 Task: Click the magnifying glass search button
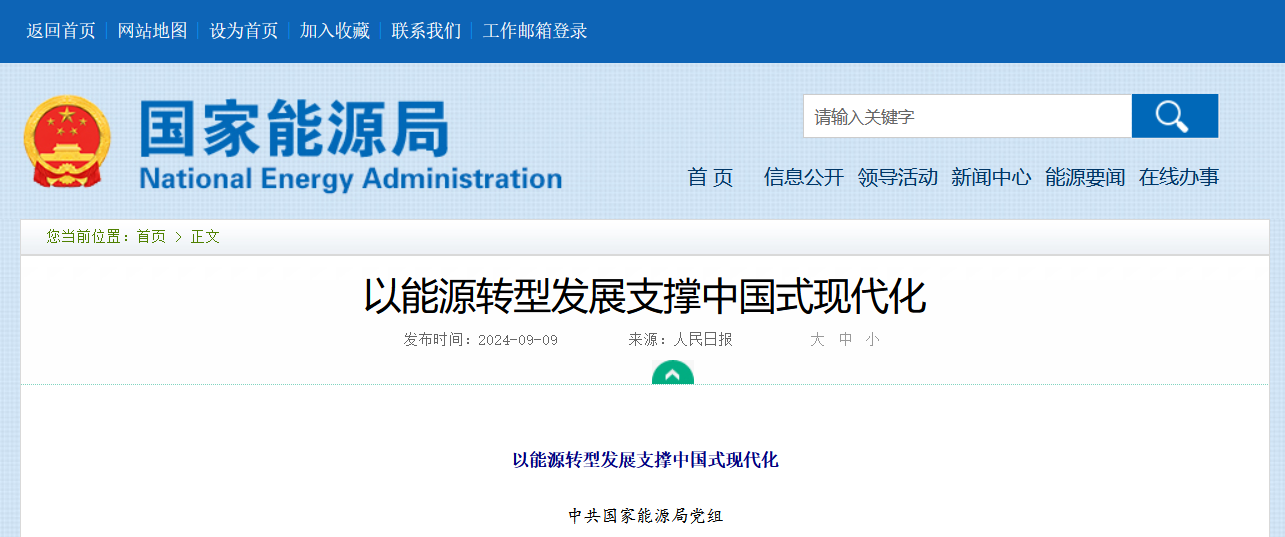point(1174,116)
